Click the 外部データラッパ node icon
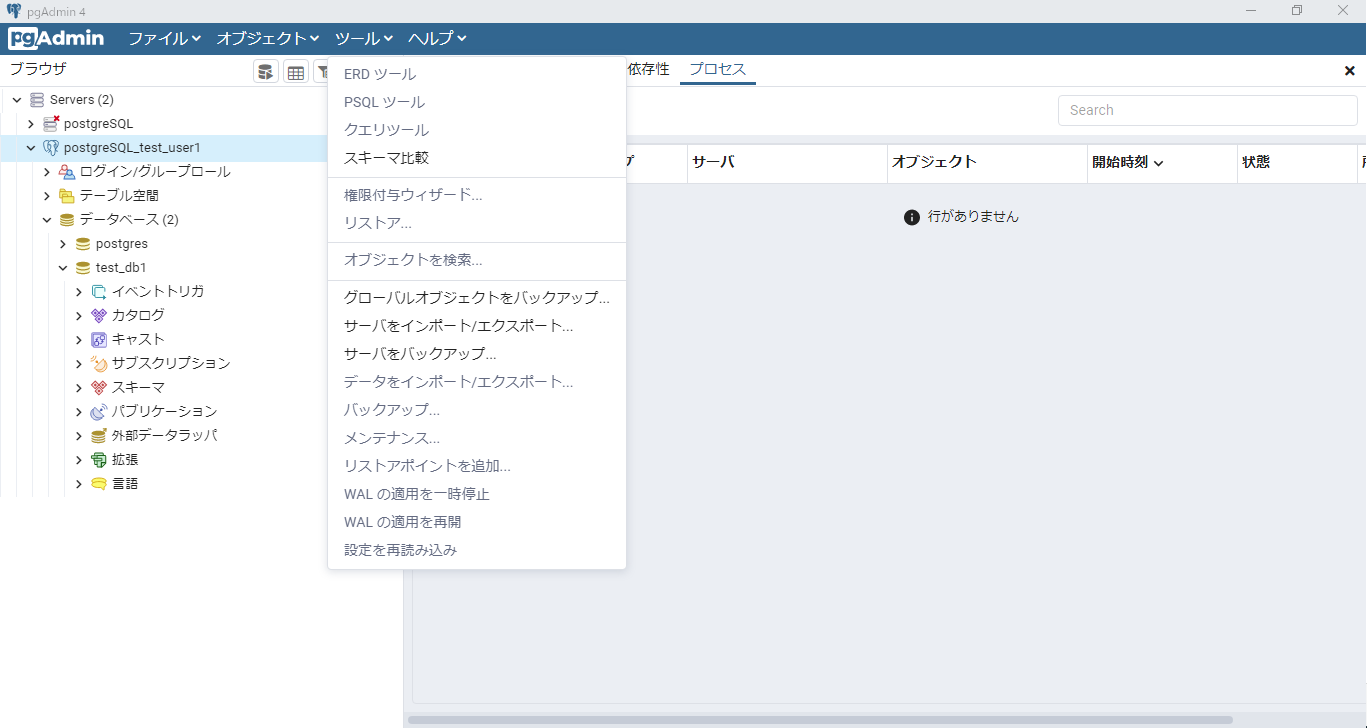Viewport: 1367px width, 728px height. [x=99, y=436]
